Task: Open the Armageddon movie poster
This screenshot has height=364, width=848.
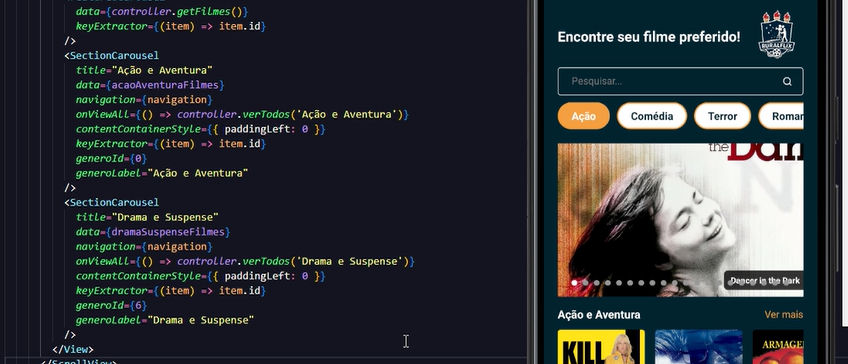Action: [778, 347]
